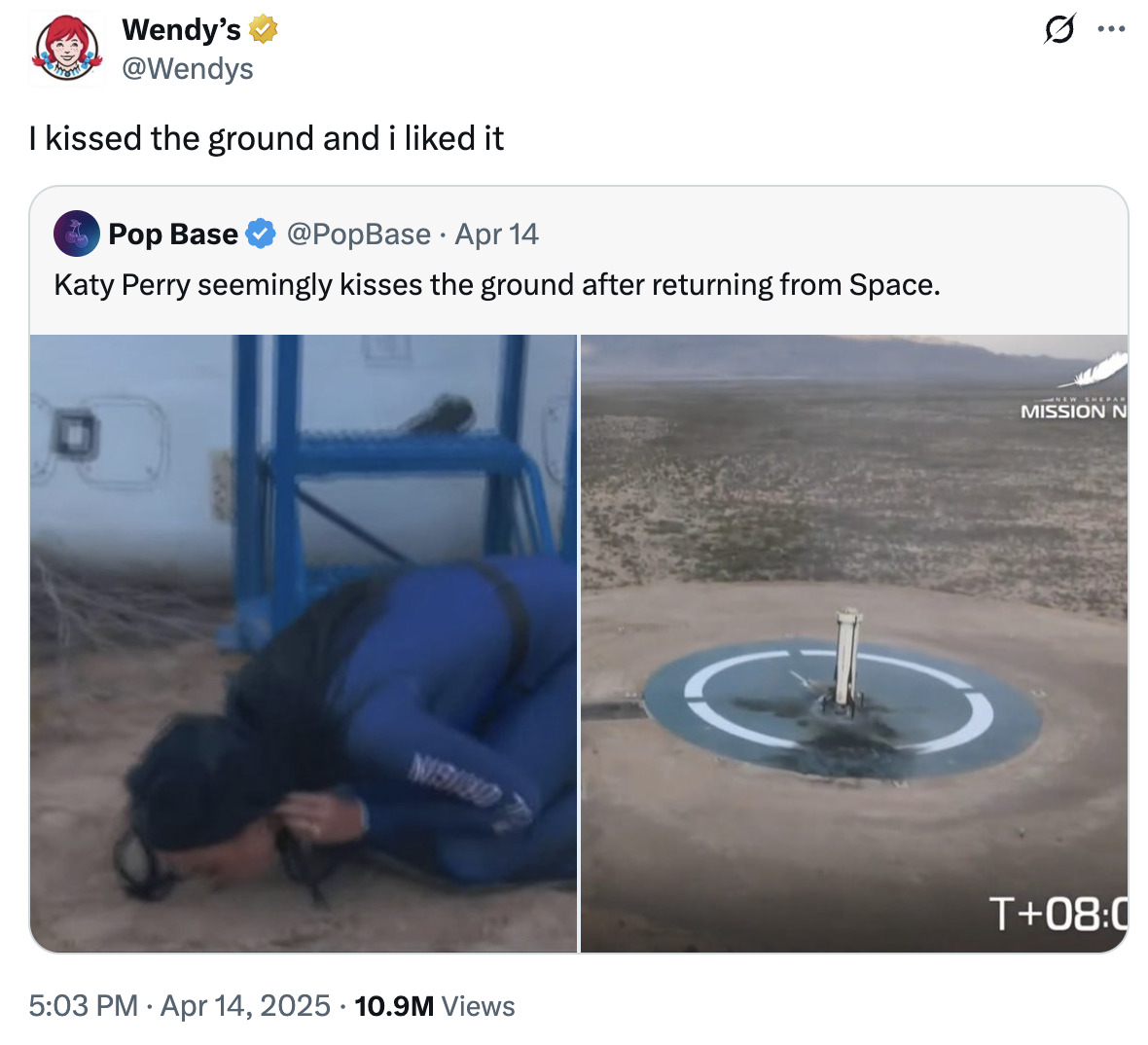Click the quoted tweet text about Katy Perry
1148x1045 pixels.
[497, 285]
